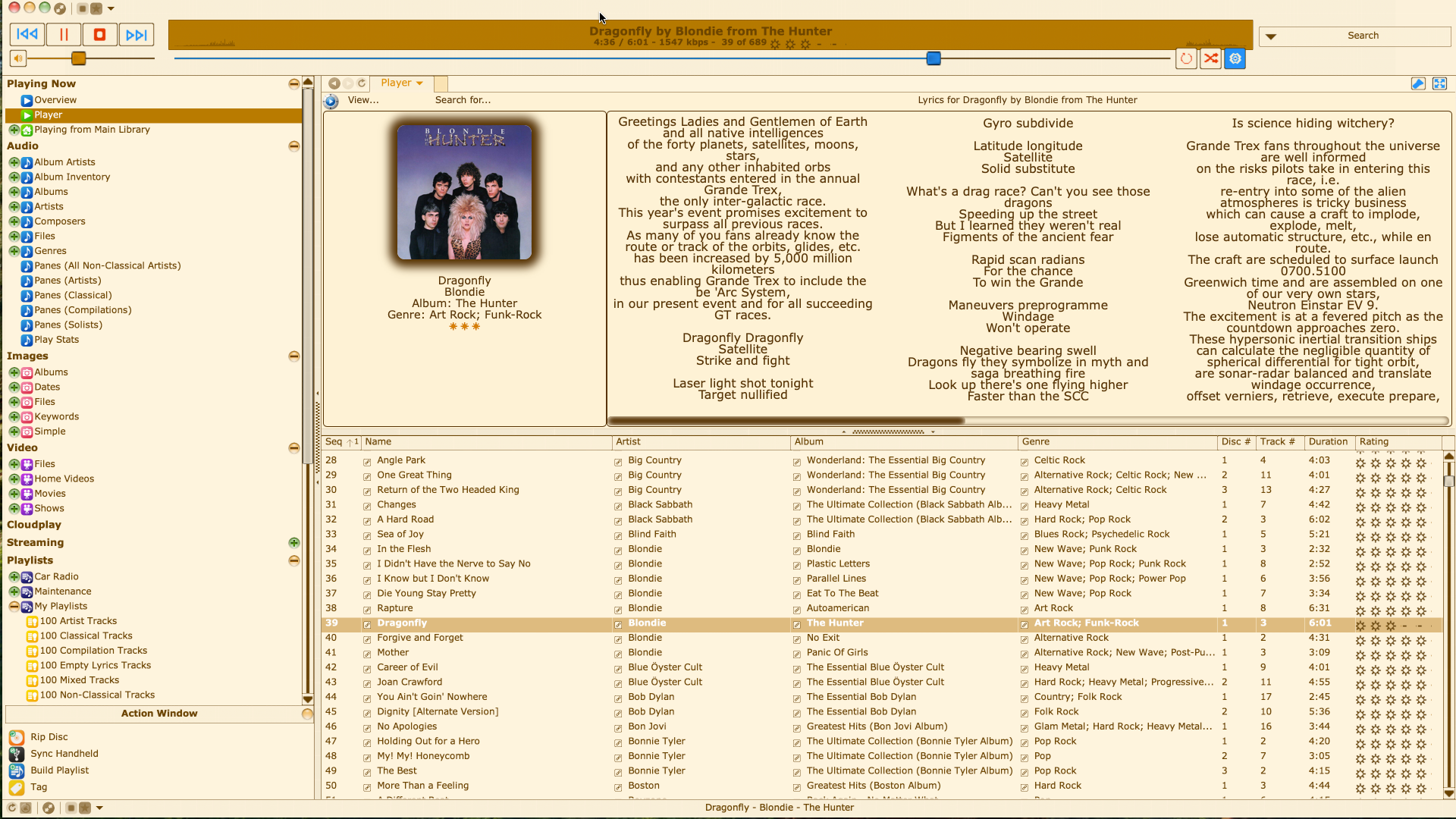This screenshot has height=819, width=1456.
Task: Click the fullscreen expand icon in view header
Action: (1439, 83)
